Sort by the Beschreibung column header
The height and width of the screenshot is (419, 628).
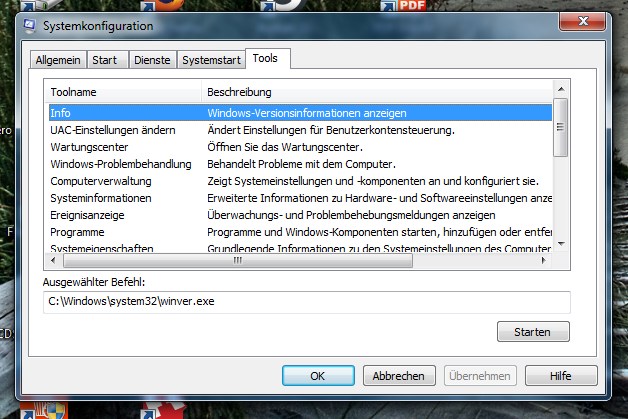tap(376, 92)
